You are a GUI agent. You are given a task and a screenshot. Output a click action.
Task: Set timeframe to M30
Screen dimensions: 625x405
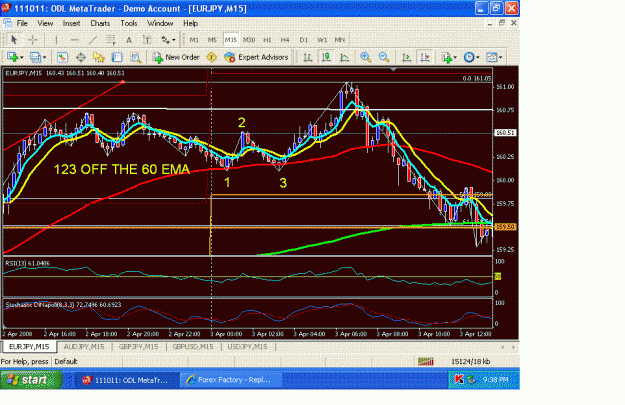[249, 39]
